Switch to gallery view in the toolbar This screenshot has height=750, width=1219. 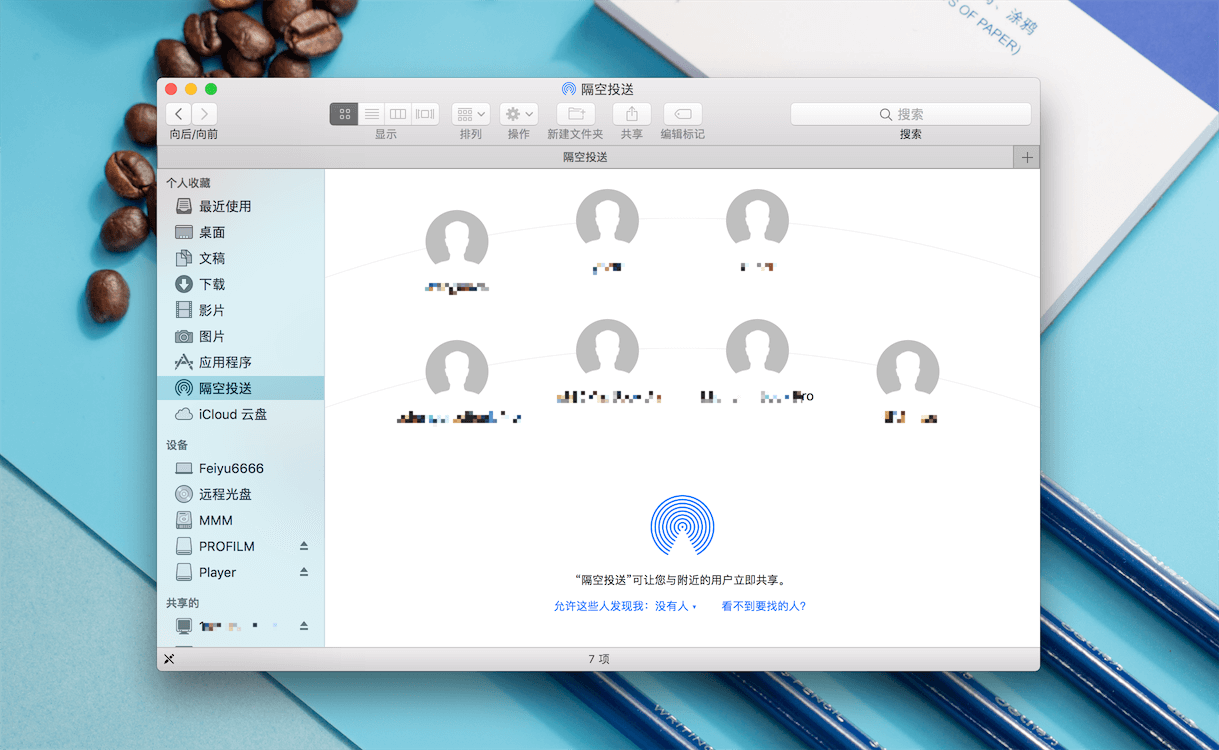point(423,114)
